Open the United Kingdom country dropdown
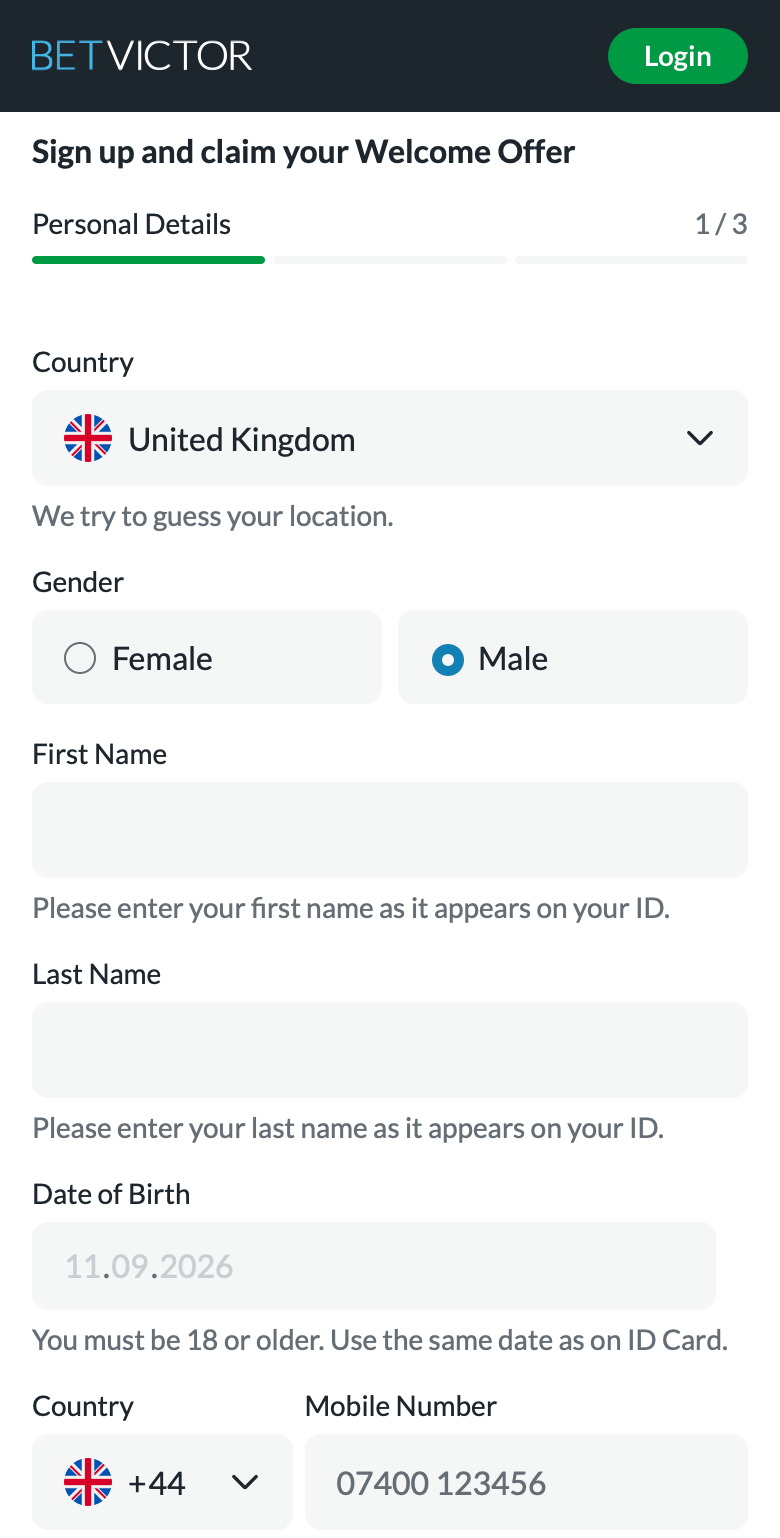Image resolution: width=780 pixels, height=1538 pixels. coord(390,438)
